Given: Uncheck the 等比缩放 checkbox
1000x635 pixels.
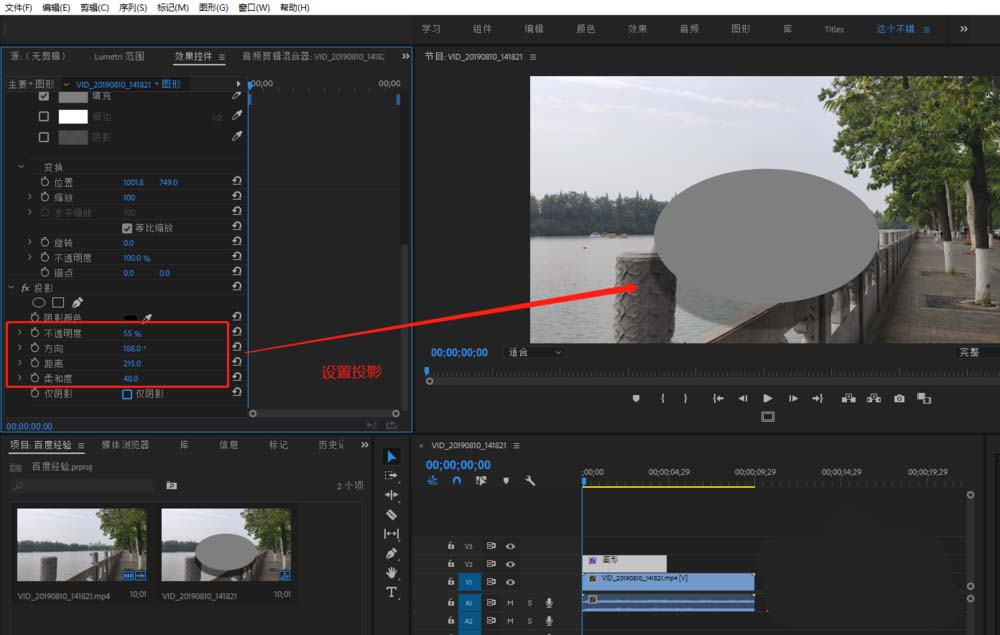Looking at the screenshot, I should (127, 228).
